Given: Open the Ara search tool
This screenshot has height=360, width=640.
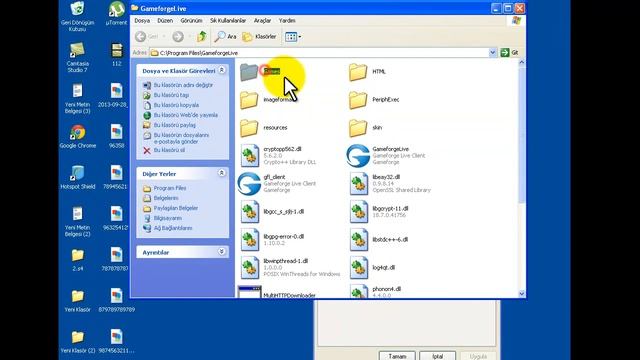Looking at the screenshot, I should pos(226,37).
